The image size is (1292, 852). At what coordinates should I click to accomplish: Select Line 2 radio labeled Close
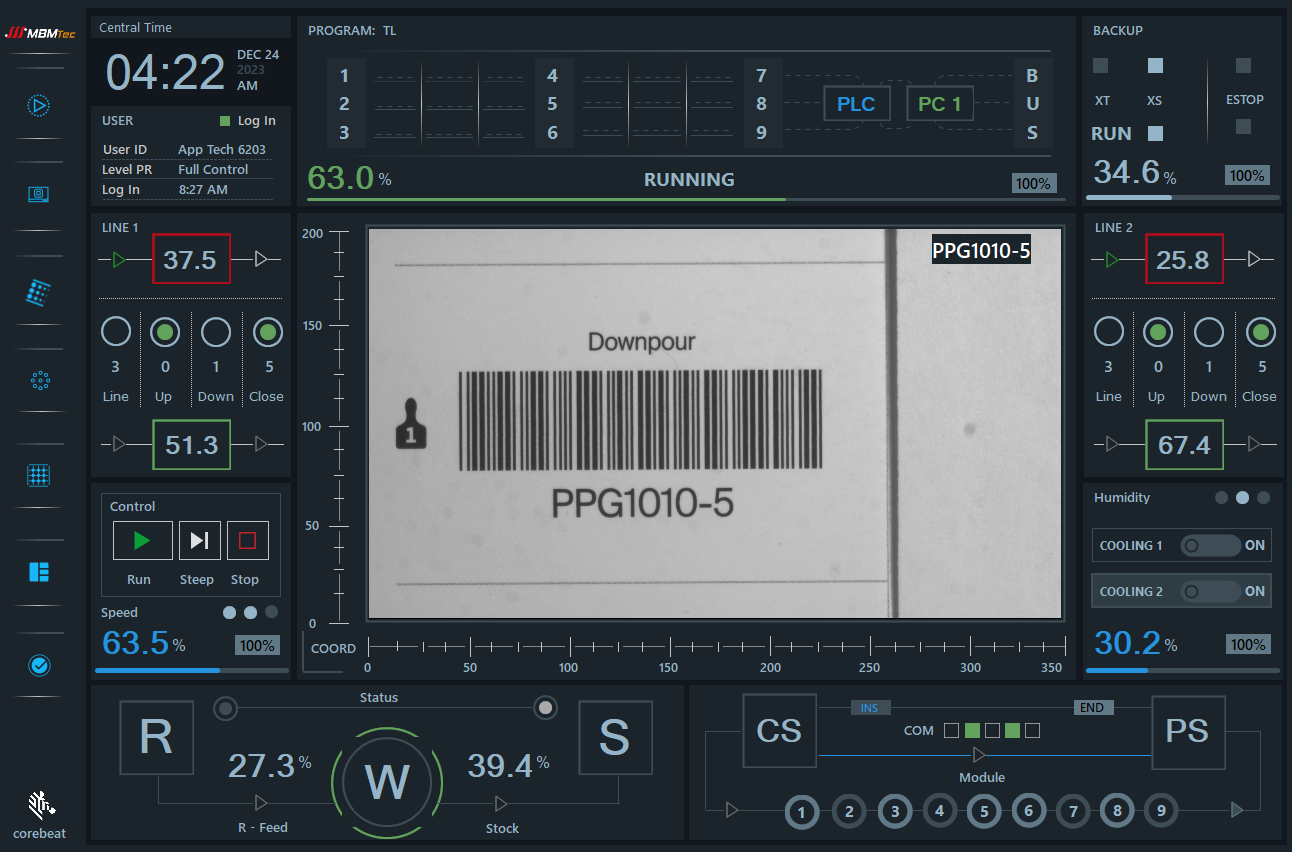1260,332
